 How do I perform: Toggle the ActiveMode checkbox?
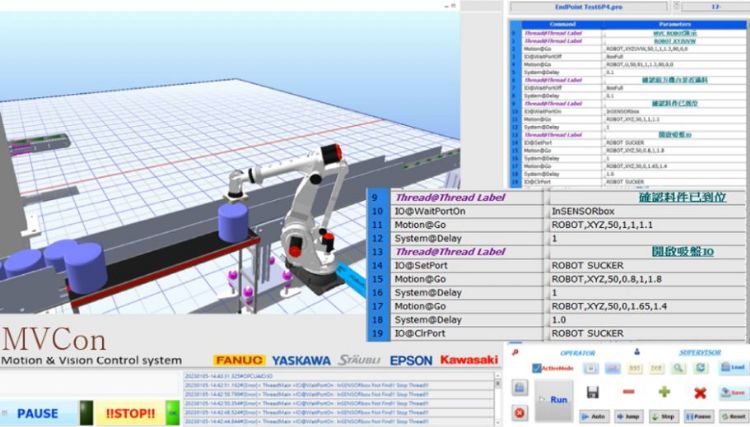pyautogui.click(x=537, y=368)
